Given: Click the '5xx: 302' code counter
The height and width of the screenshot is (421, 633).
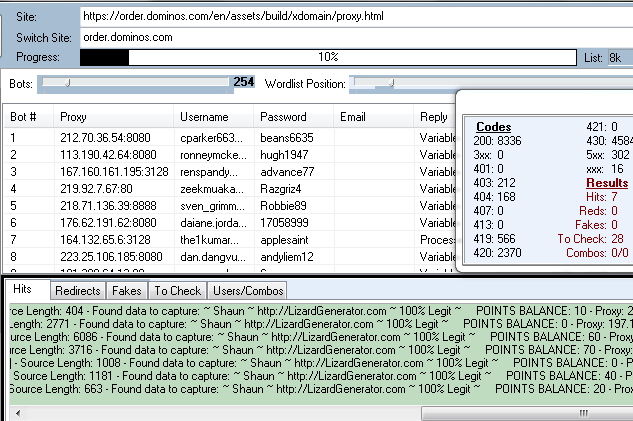Looking at the screenshot, I should [x=608, y=155].
